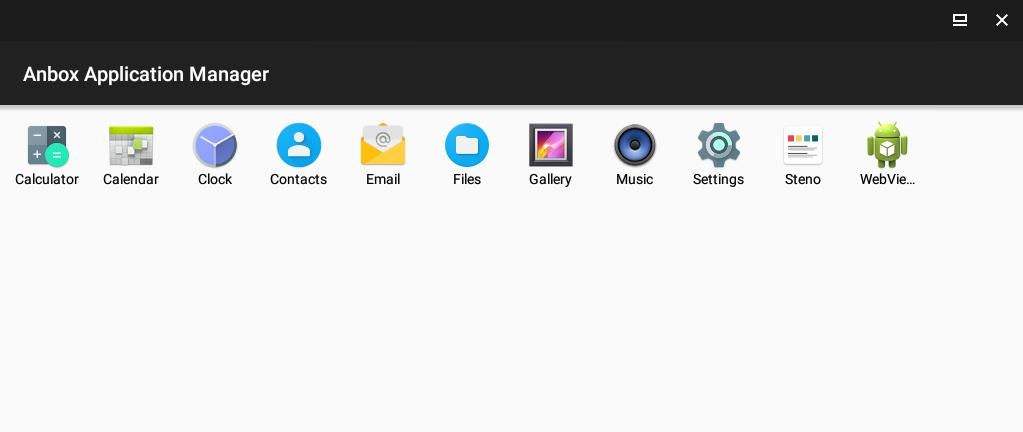The height and width of the screenshot is (432, 1023).
Task: Open the Email envelope icon
Action: [x=383, y=144]
